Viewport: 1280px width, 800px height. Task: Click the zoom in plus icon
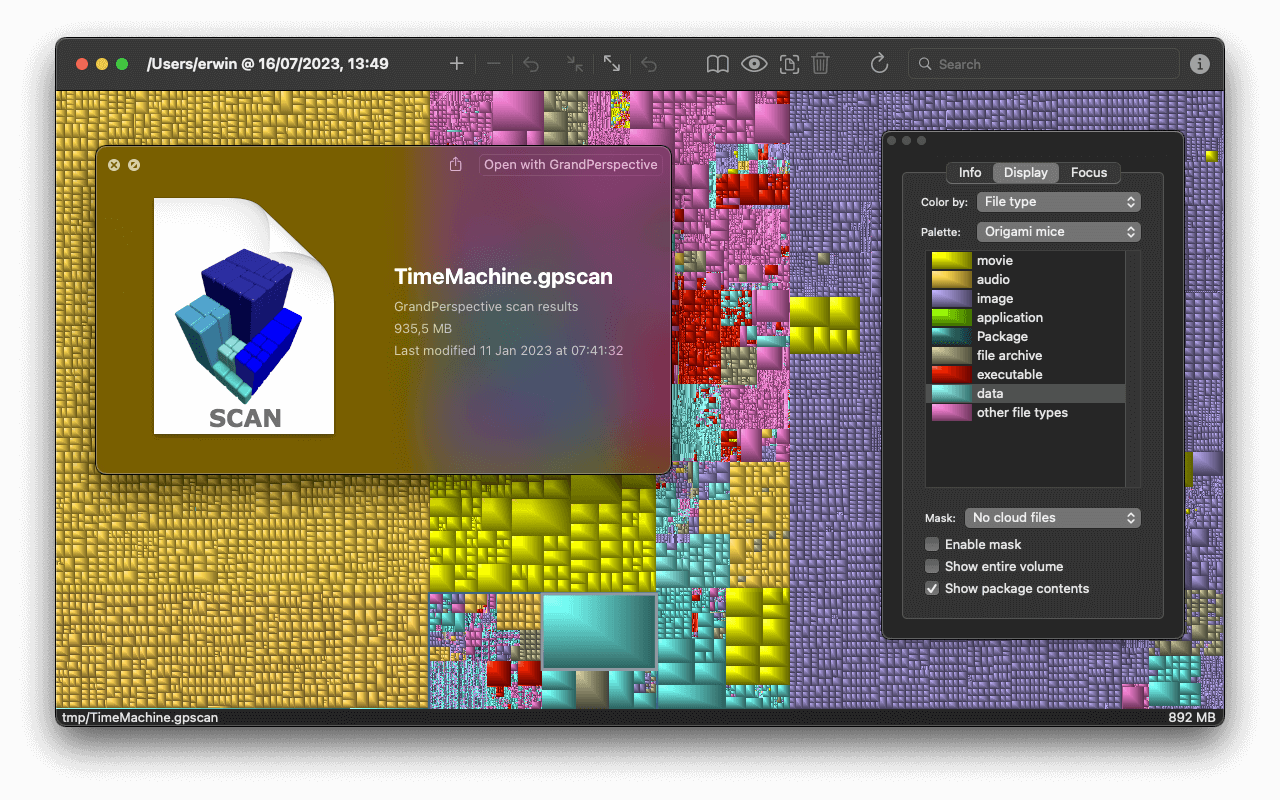[457, 64]
